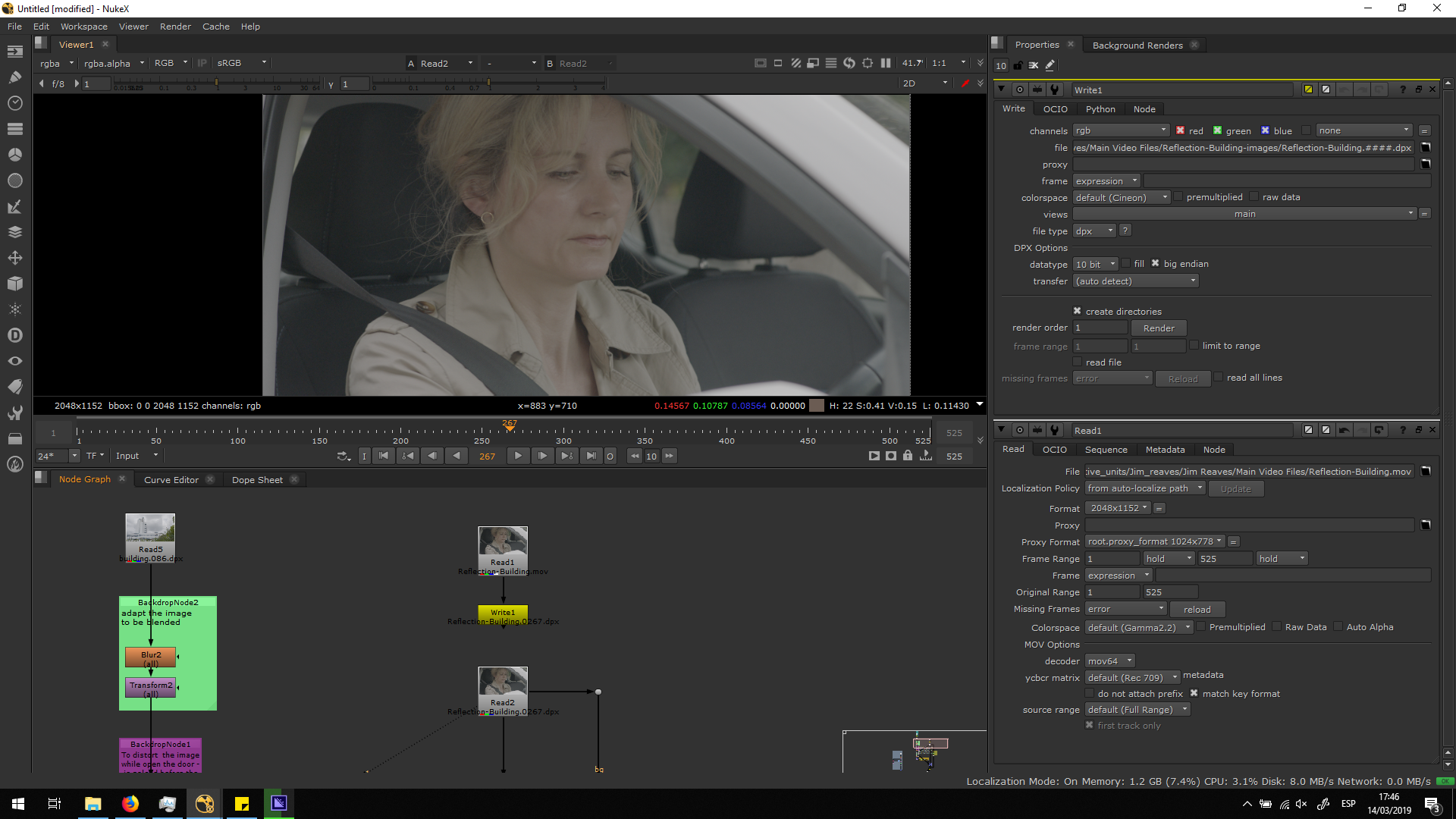This screenshot has height=819, width=1456.
Task: Switch to the Curve Editor tab
Action: (171, 480)
